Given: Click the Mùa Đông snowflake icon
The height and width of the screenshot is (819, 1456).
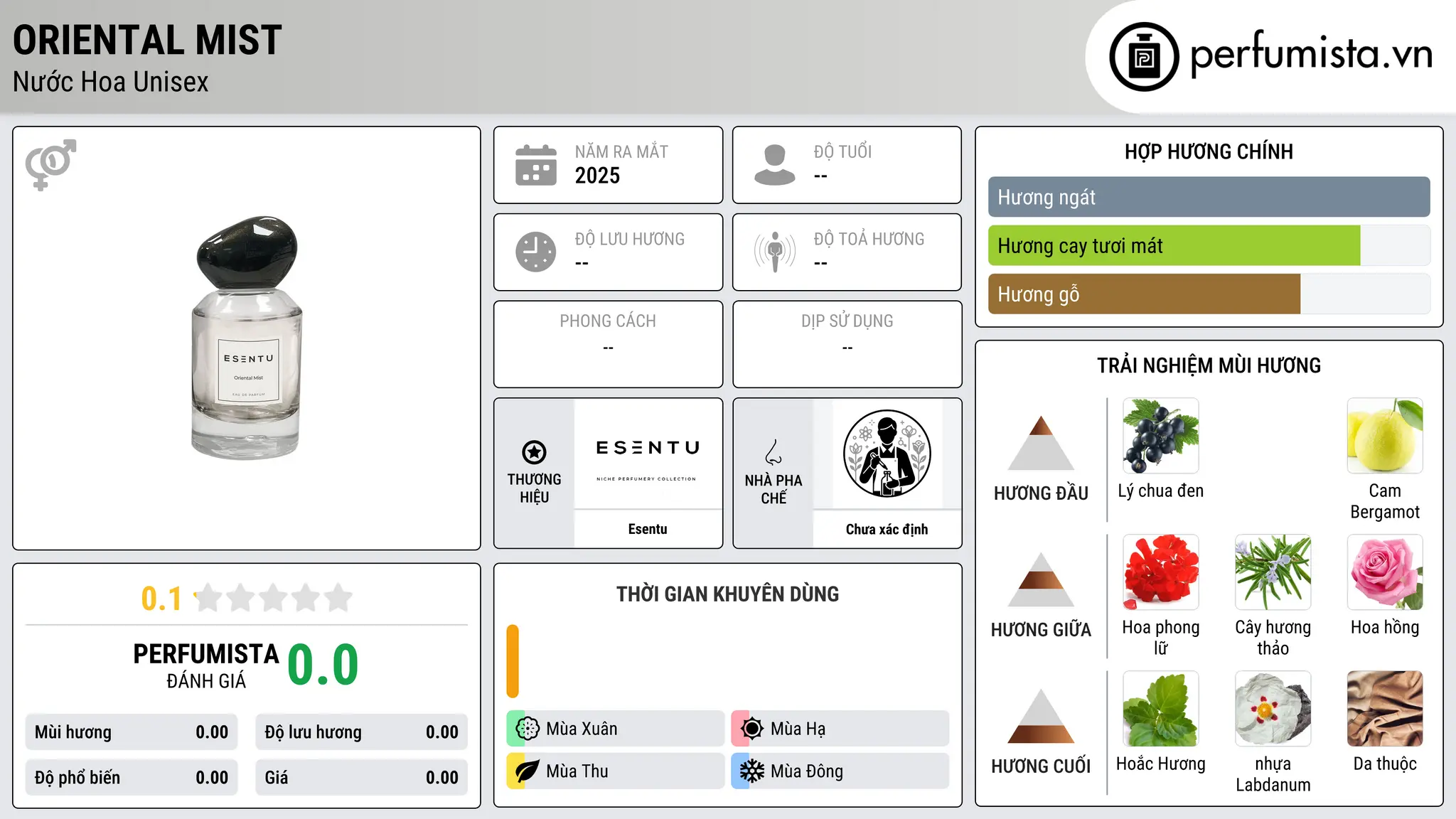Looking at the screenshot, I should click(x=751, y=771).
